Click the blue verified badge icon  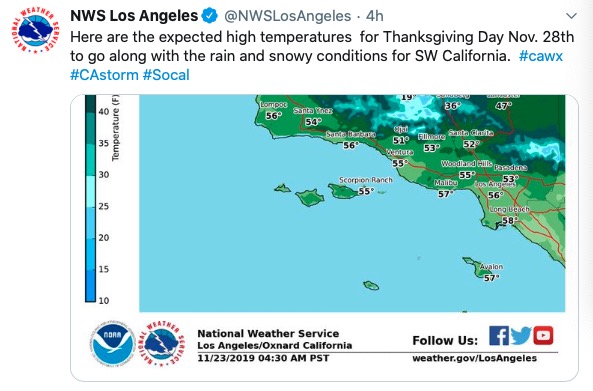pos(210,16)
